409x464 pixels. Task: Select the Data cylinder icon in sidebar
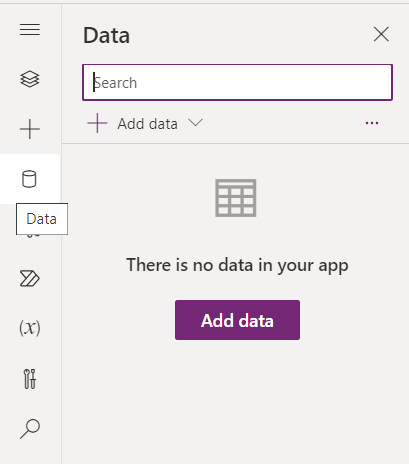click(29, 179)
